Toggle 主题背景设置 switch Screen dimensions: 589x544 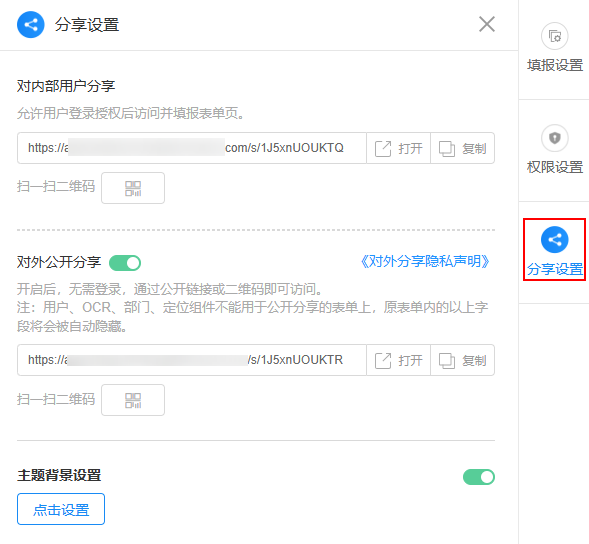pyautogui.click(x=479, y=477)
